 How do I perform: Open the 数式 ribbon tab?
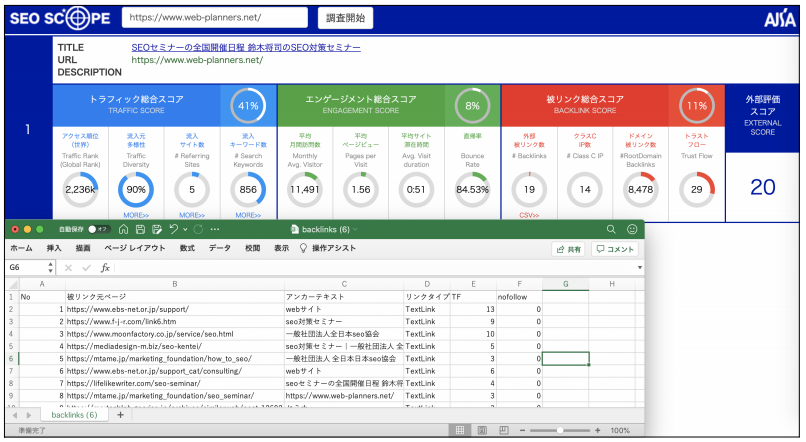tap(187, 248)
